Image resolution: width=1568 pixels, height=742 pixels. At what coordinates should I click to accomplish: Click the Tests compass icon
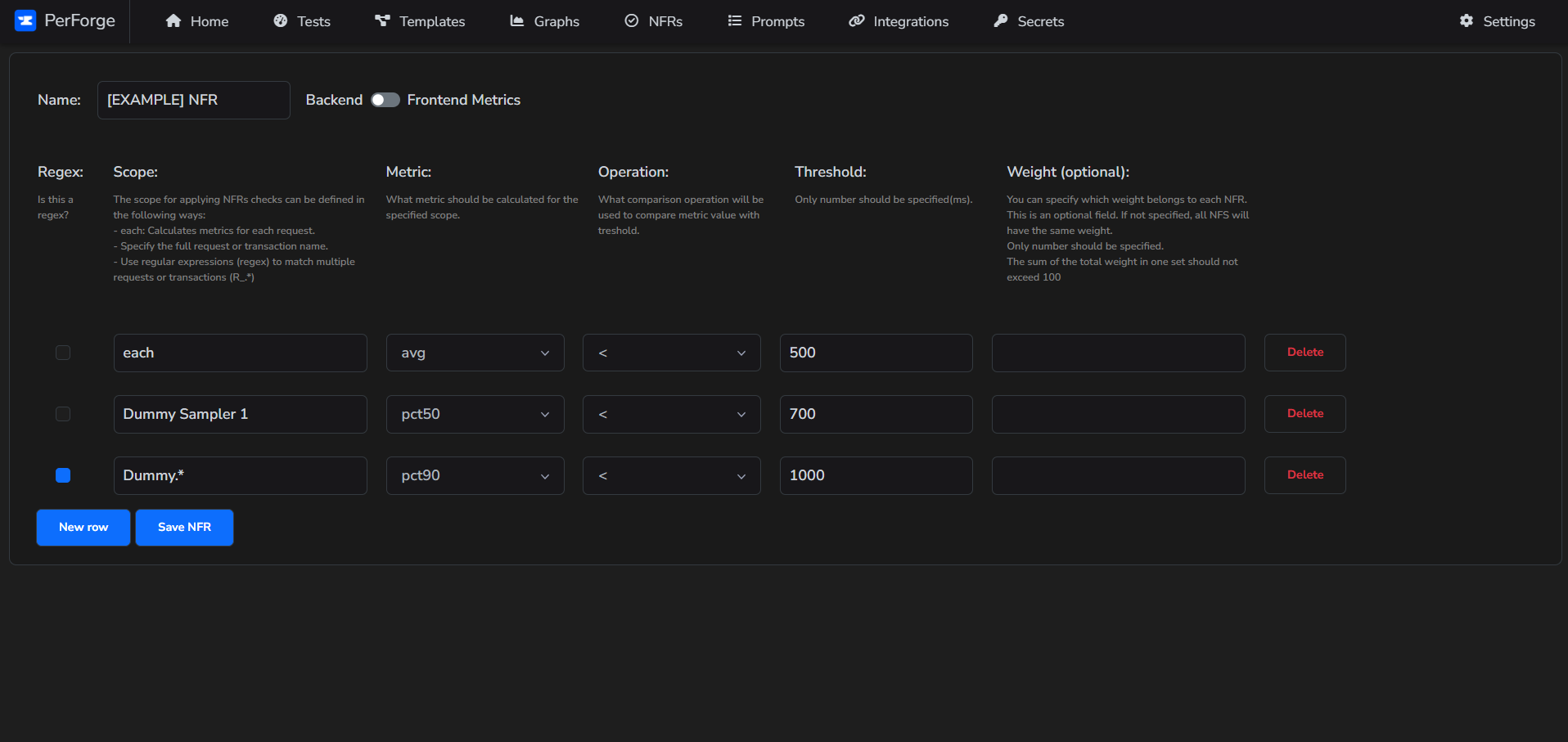282,20
